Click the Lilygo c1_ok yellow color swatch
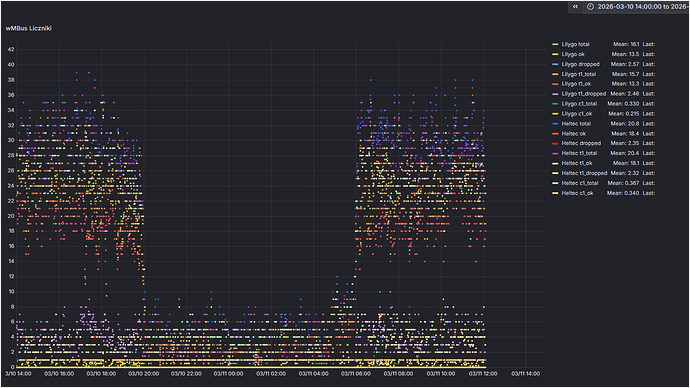This screenshot has width=690, height=388. click(555, 113)
